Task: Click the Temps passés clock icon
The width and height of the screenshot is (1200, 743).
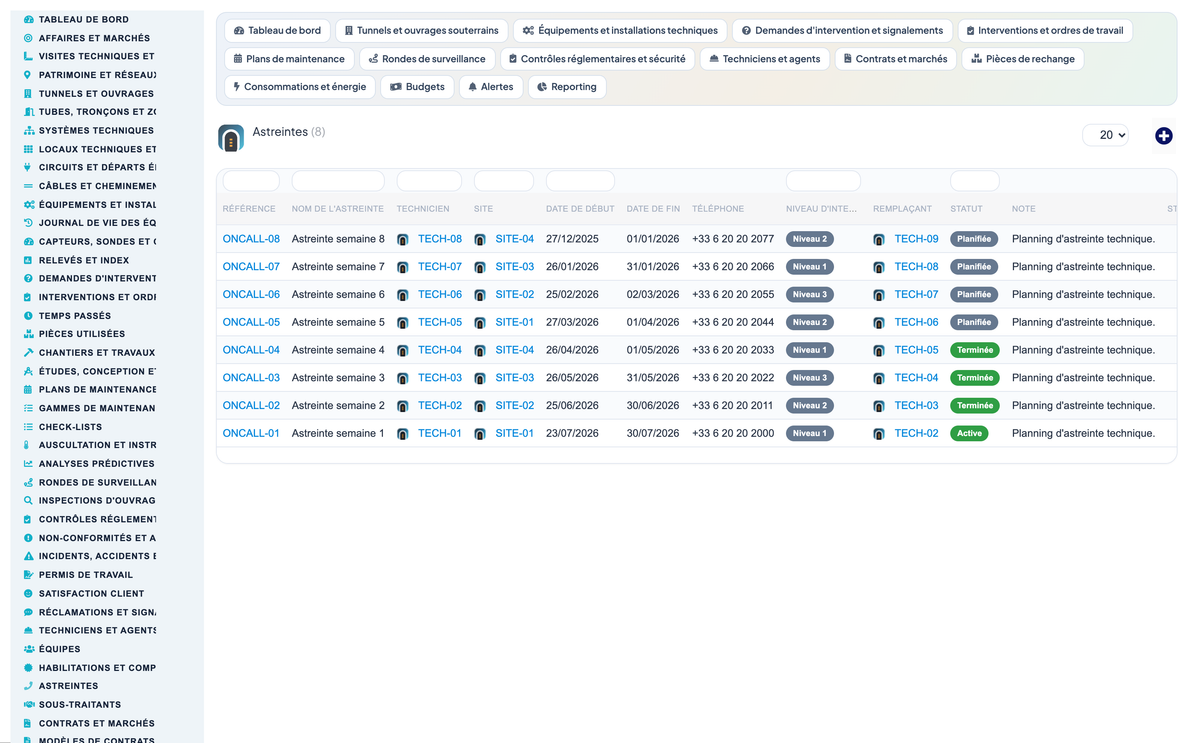Action: [x=28, y=316]
